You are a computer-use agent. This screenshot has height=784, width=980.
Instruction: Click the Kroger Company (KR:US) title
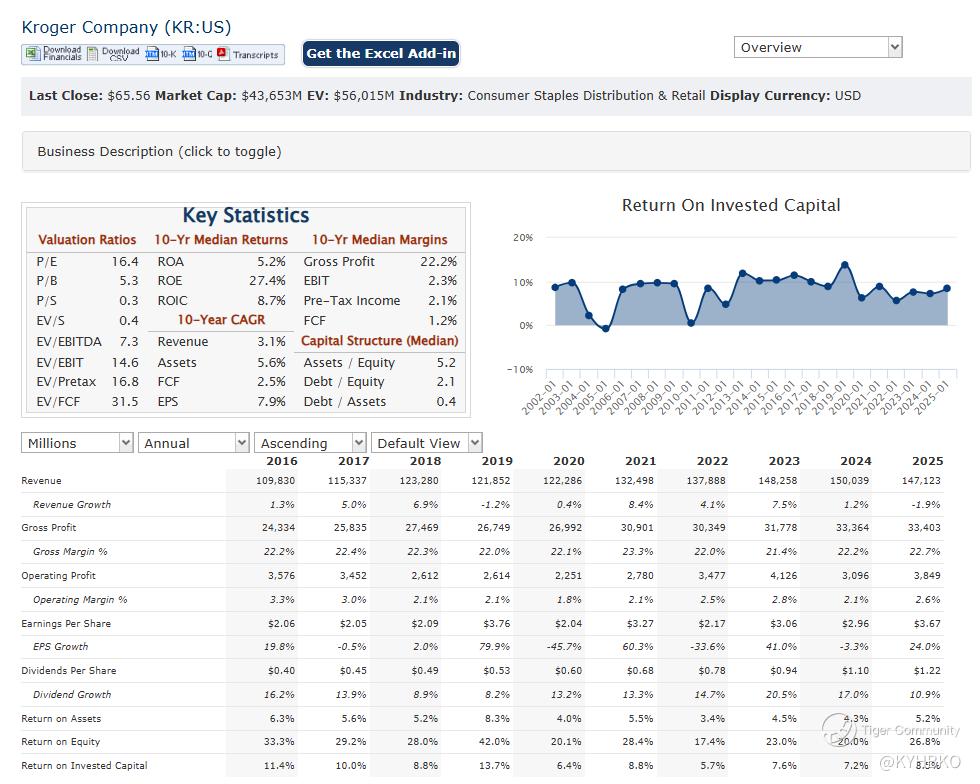126,27
